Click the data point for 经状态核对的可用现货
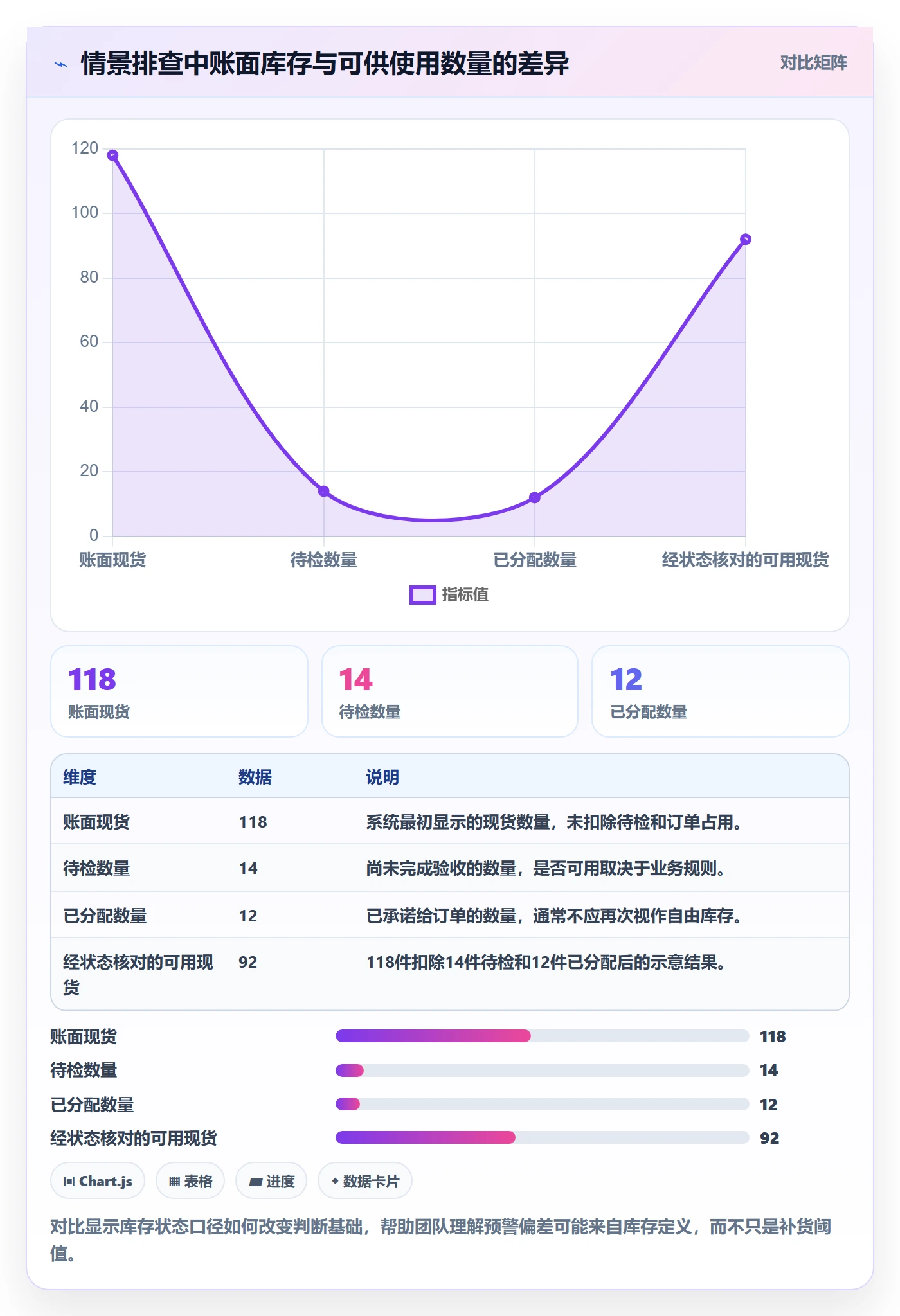 pos(746,239)
